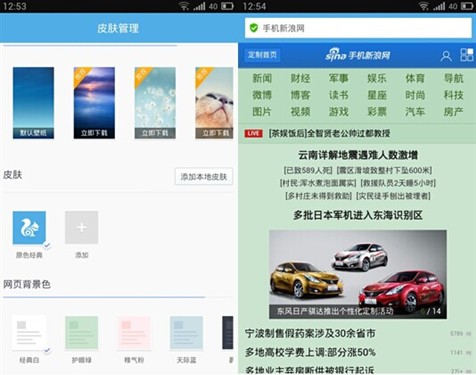Viewport: 476px width, 375px height.
Task: Click the 网页背景色 section heading
Action: (27, 284)
